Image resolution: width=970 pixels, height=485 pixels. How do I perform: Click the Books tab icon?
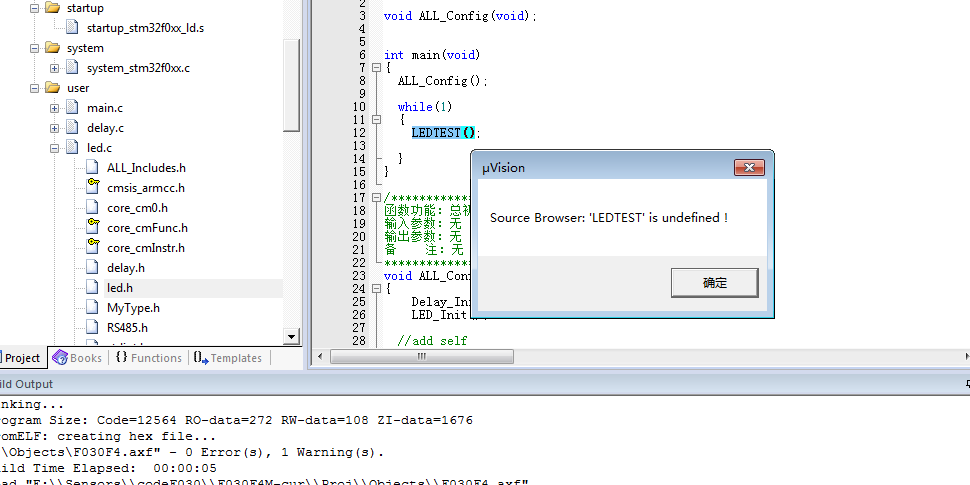(x=60, y=358)
